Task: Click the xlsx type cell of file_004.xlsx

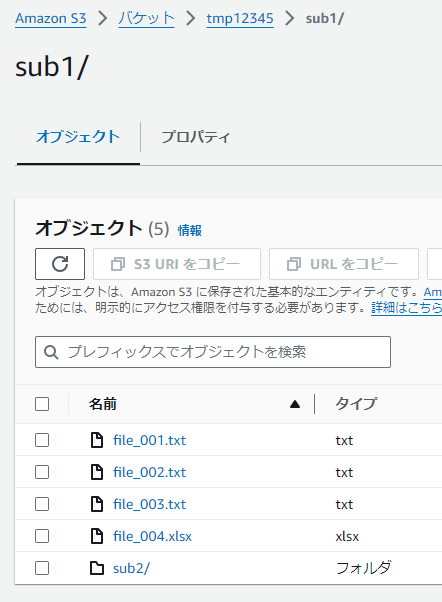Action: (347, 536)
